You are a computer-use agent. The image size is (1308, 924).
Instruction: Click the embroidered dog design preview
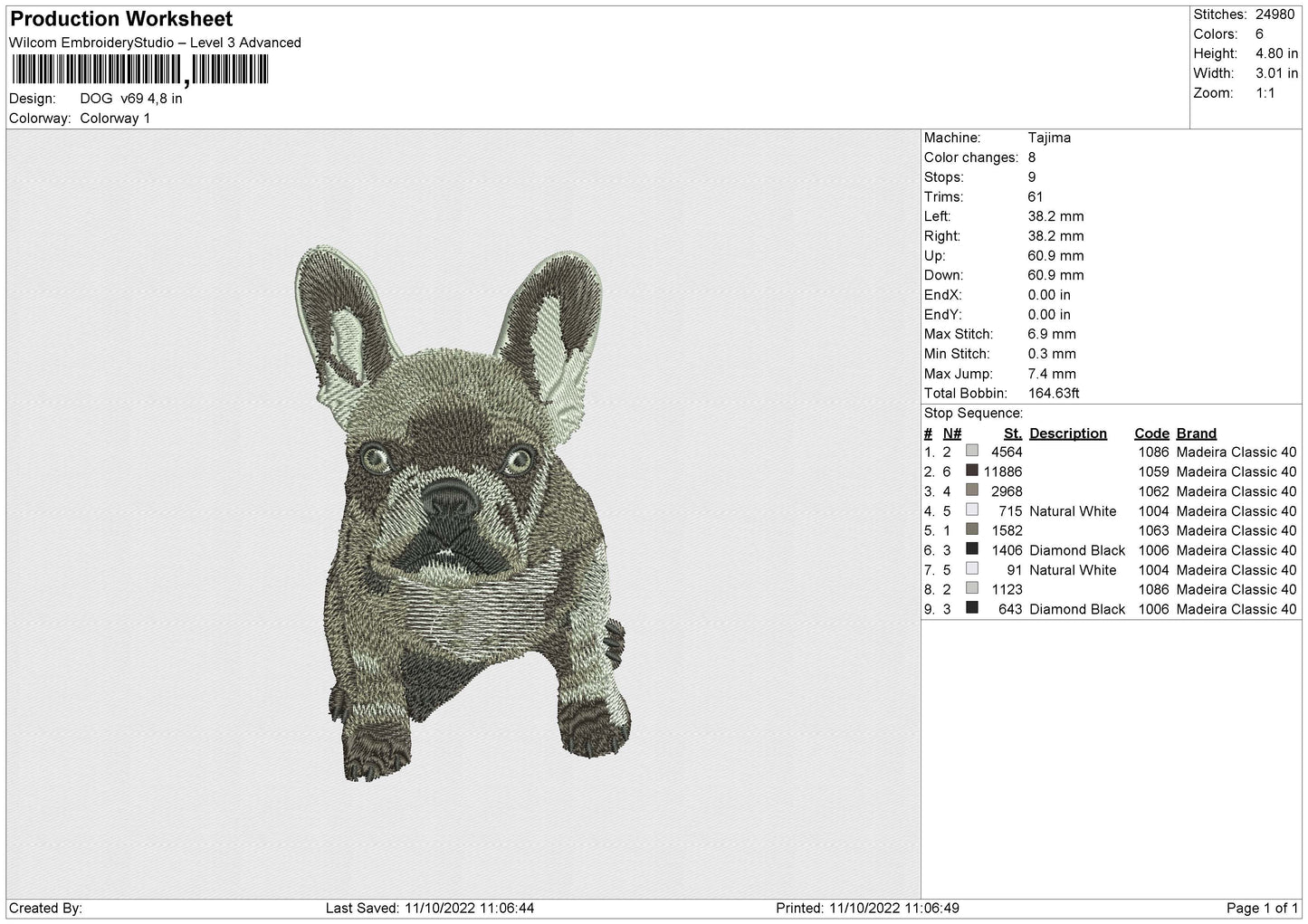coord(463,512)
